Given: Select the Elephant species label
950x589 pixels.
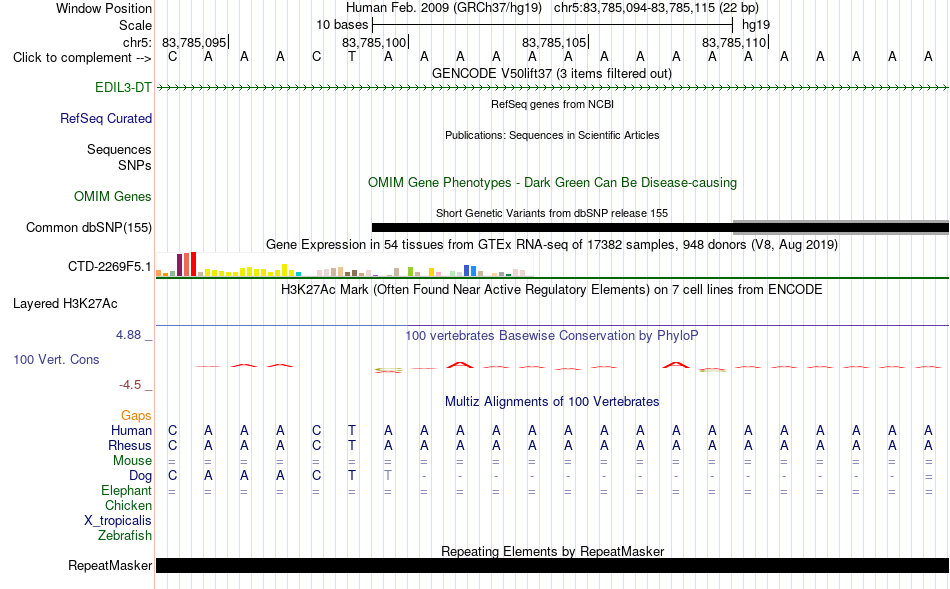Looking at the screenshot, I should (x=127, y=490).
